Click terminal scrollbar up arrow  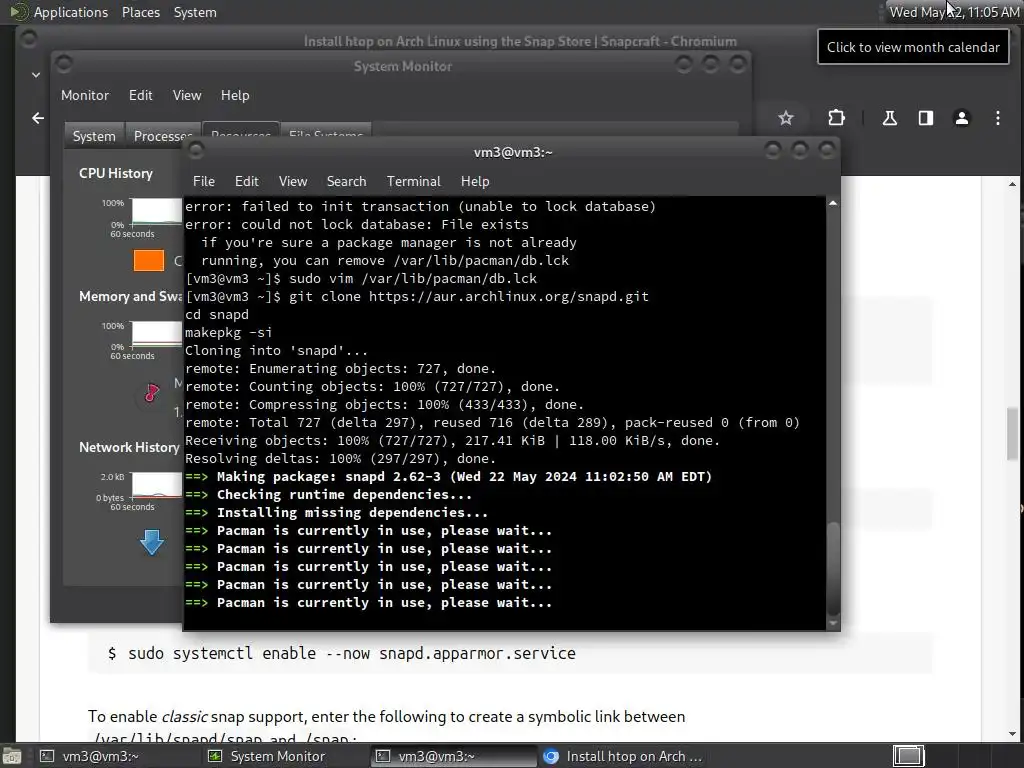click(833, 203)
